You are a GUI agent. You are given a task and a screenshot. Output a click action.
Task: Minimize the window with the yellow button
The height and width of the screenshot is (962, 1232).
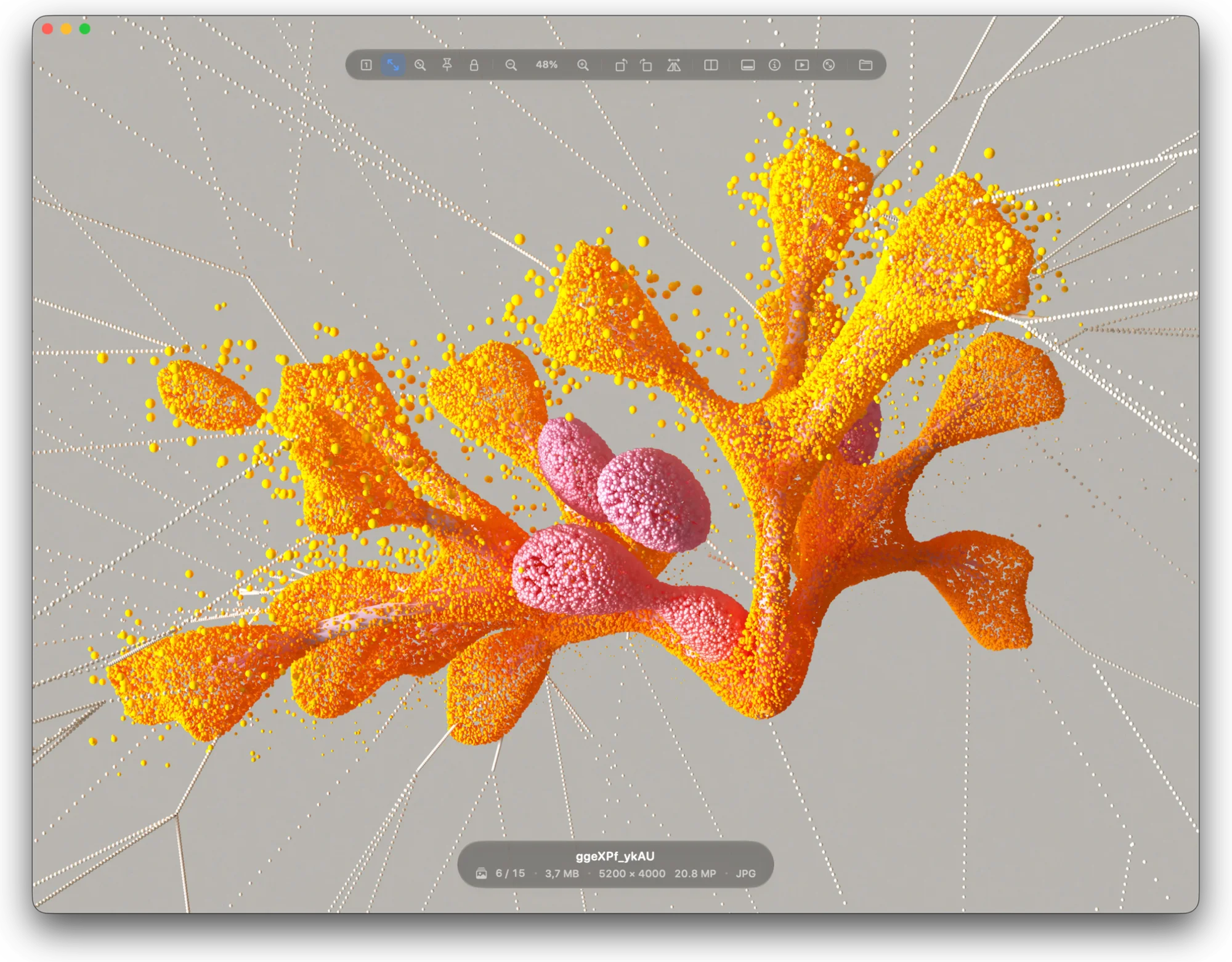click(66, 29)
